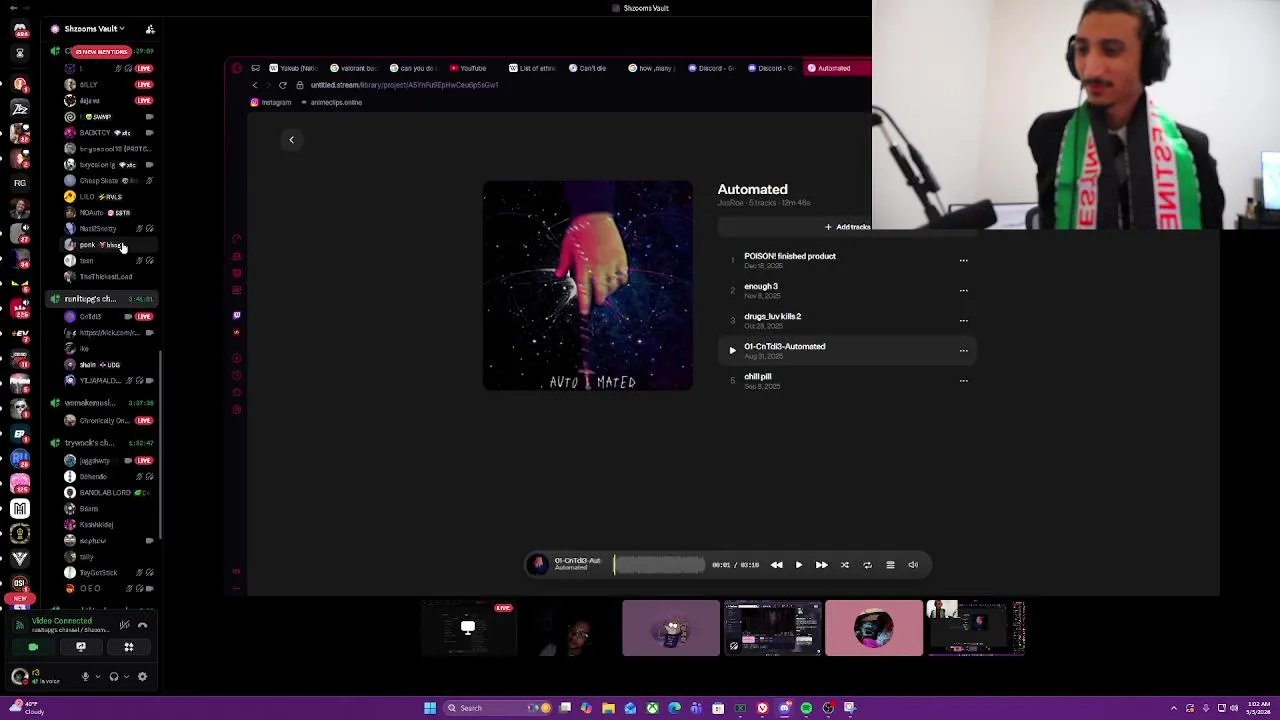Play 01-CnTdl3-Automated via its row play icon

tap(732, 351)
